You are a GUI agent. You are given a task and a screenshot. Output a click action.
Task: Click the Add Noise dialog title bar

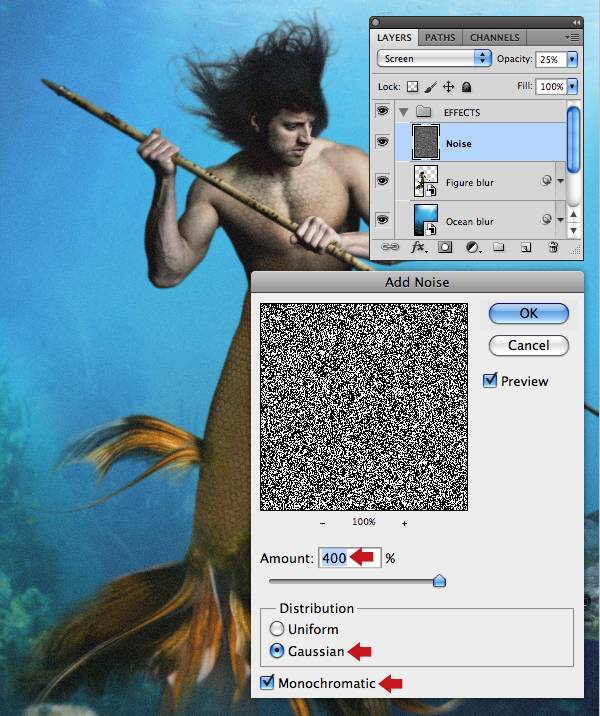[x=417, y=282]
